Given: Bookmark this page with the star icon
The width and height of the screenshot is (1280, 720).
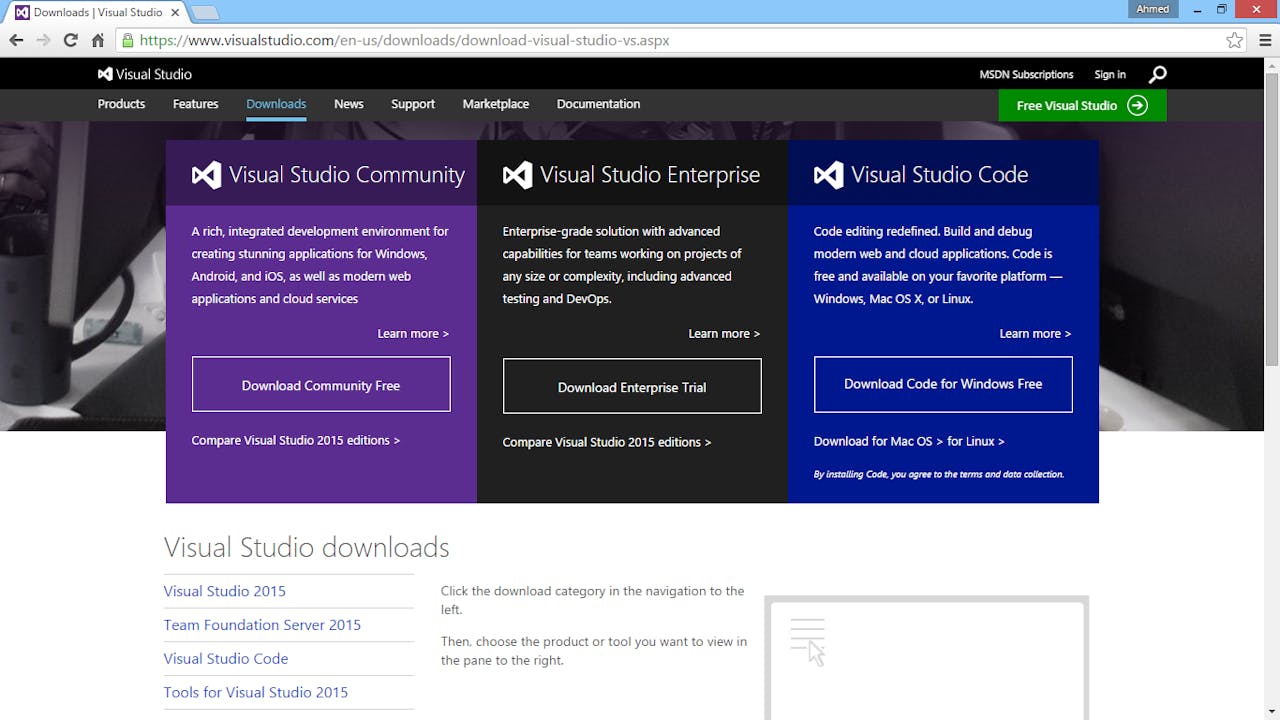Looking at the screenshot, I should click(1234, 41).
